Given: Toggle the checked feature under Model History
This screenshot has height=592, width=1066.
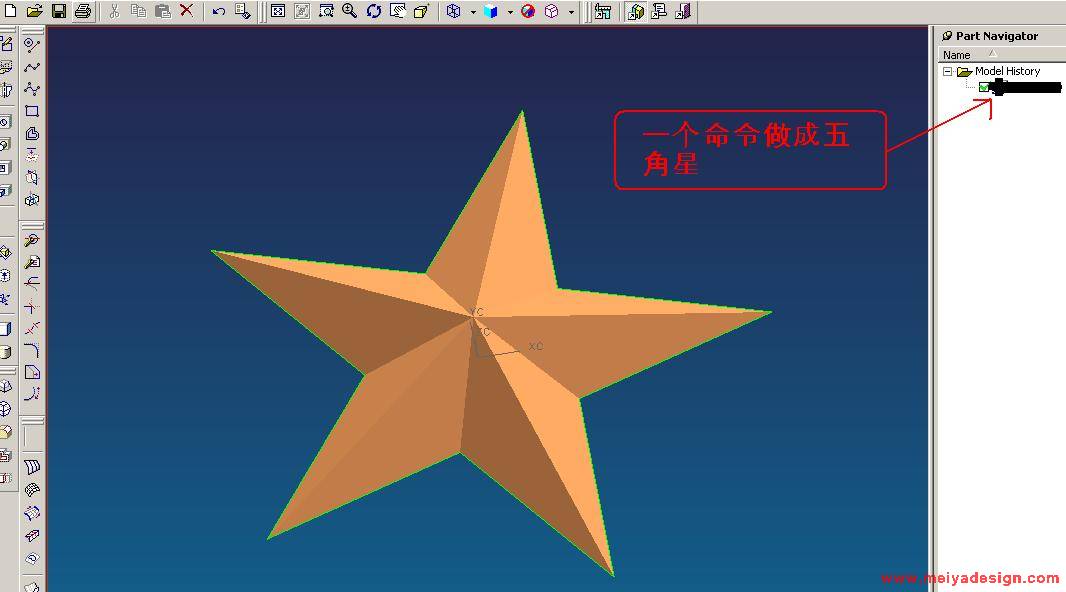Looking at the screenshot, I should click(x=984, y=88).
